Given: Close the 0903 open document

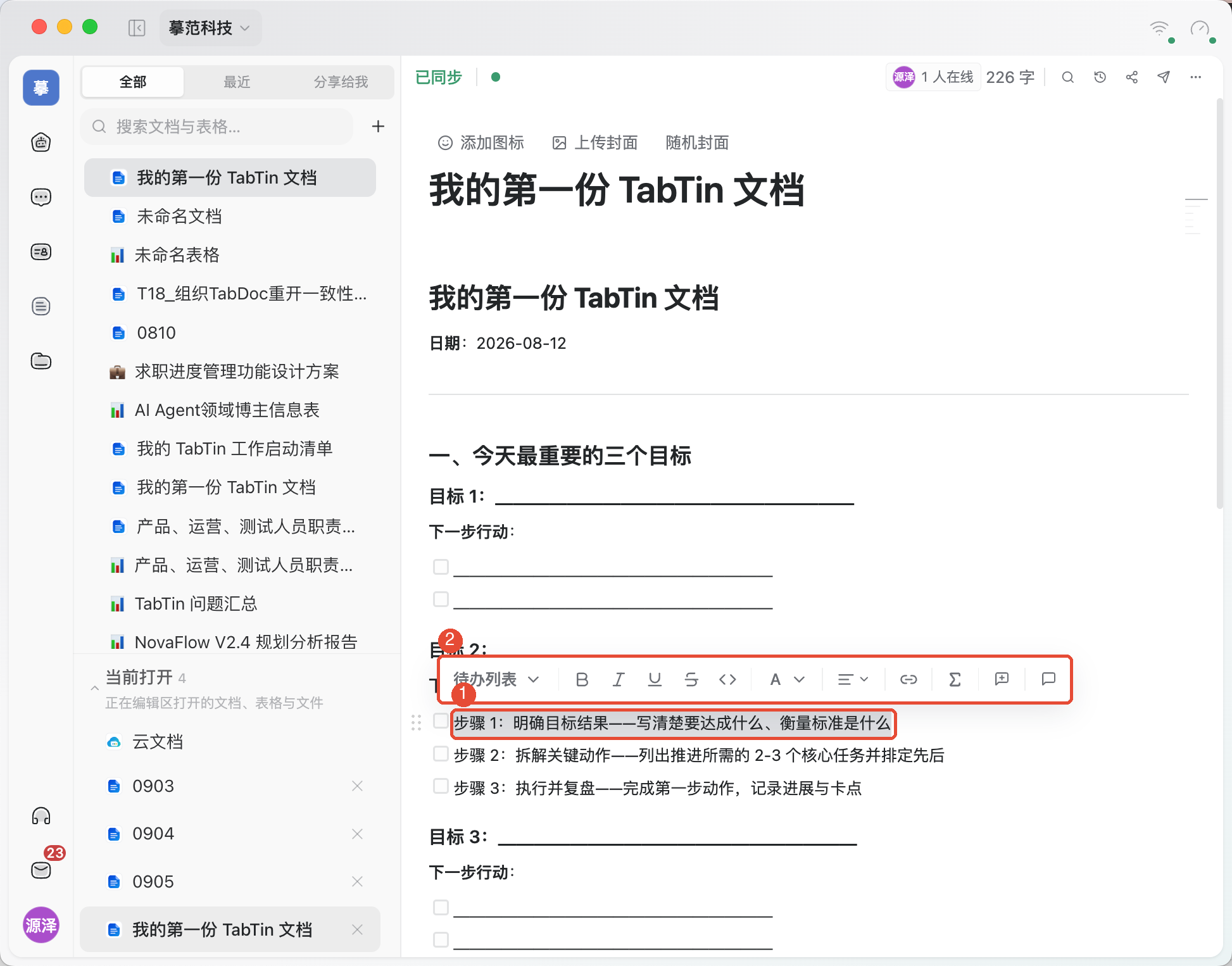Looking at the screenshot, I should 357,786.
